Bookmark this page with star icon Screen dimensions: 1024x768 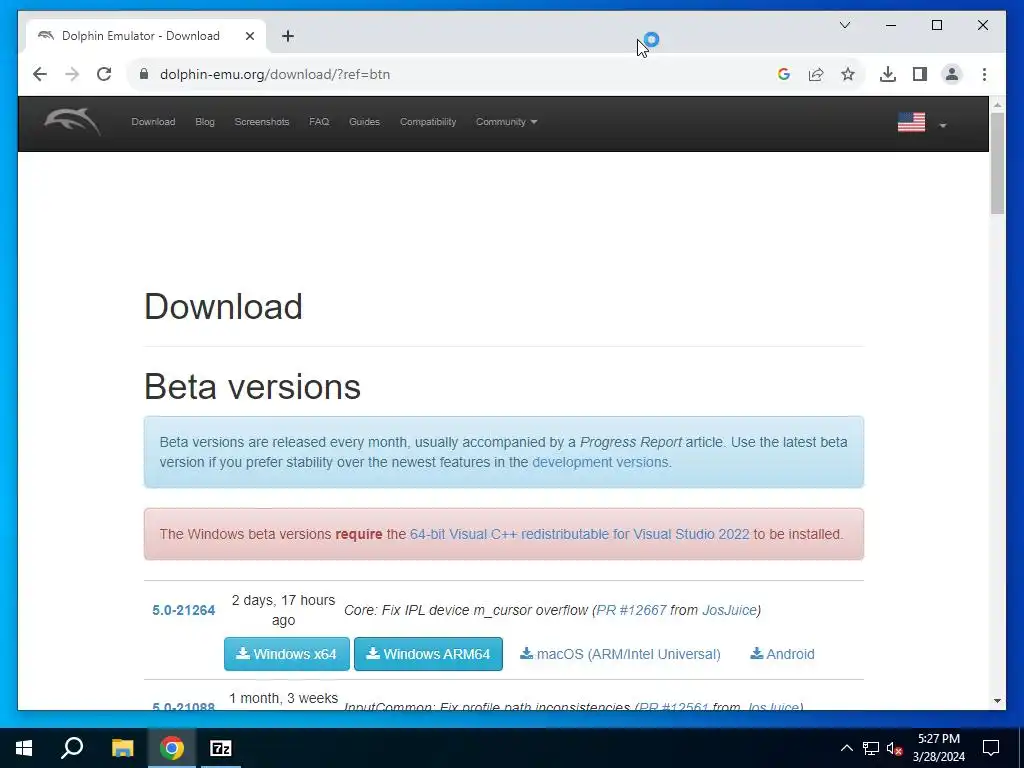click(848, 74)
